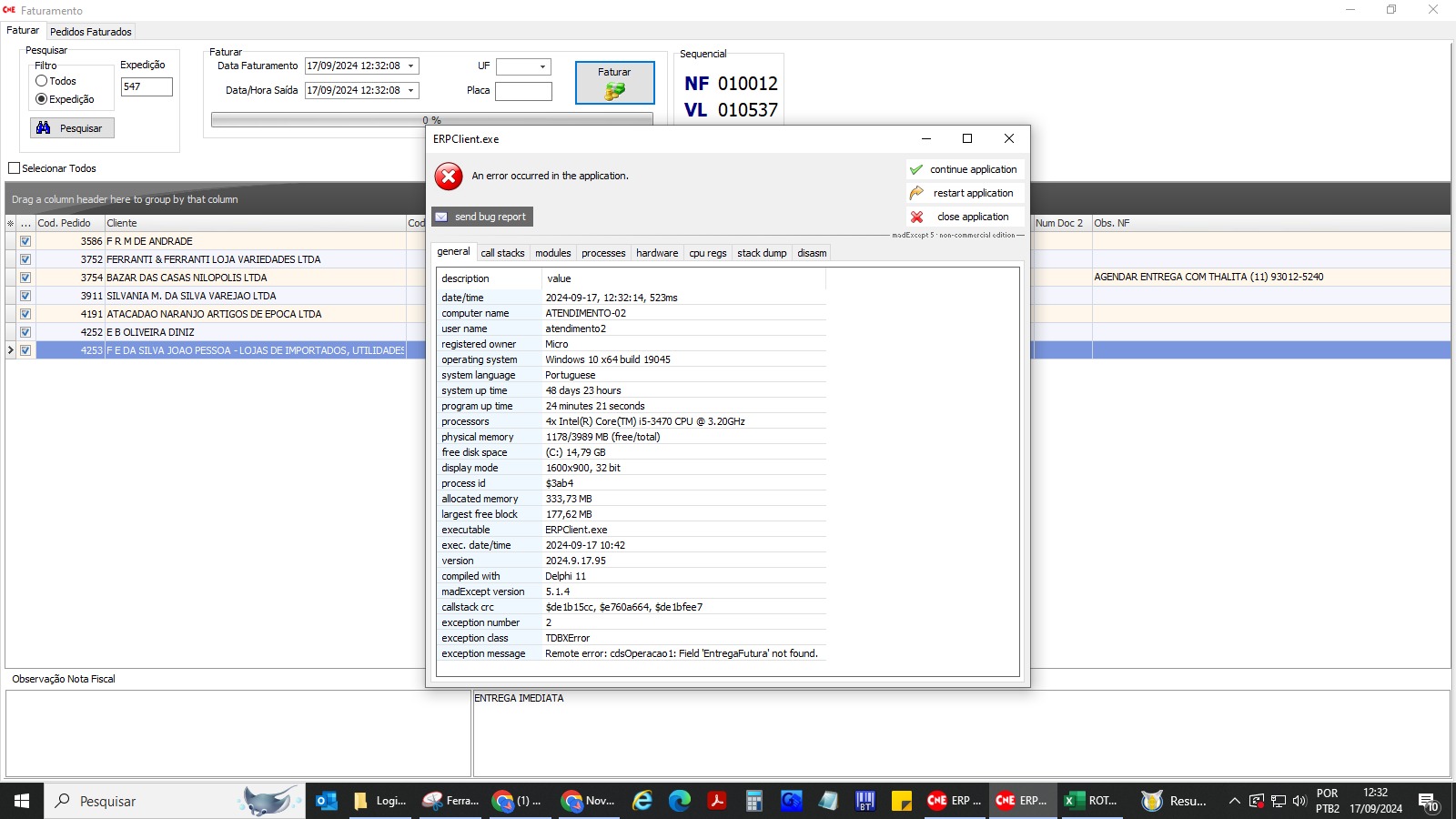Select the Todos filter radio button
The height and width of the screenshot is (819, 1456).
tap(42, 81)
